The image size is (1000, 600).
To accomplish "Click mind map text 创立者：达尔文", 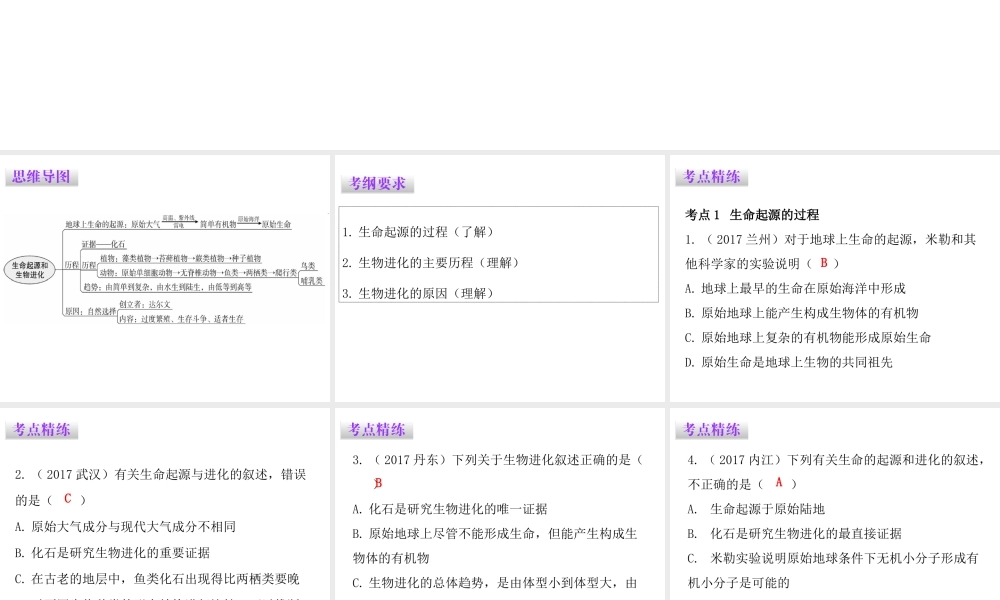I will (x=145, y=305).
